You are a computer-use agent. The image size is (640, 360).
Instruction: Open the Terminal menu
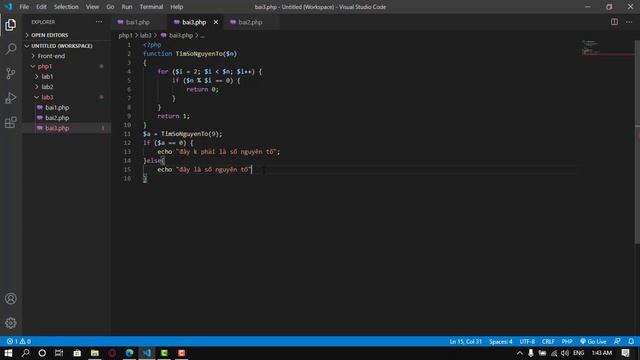pyautogui.click(x=151, y=7)
